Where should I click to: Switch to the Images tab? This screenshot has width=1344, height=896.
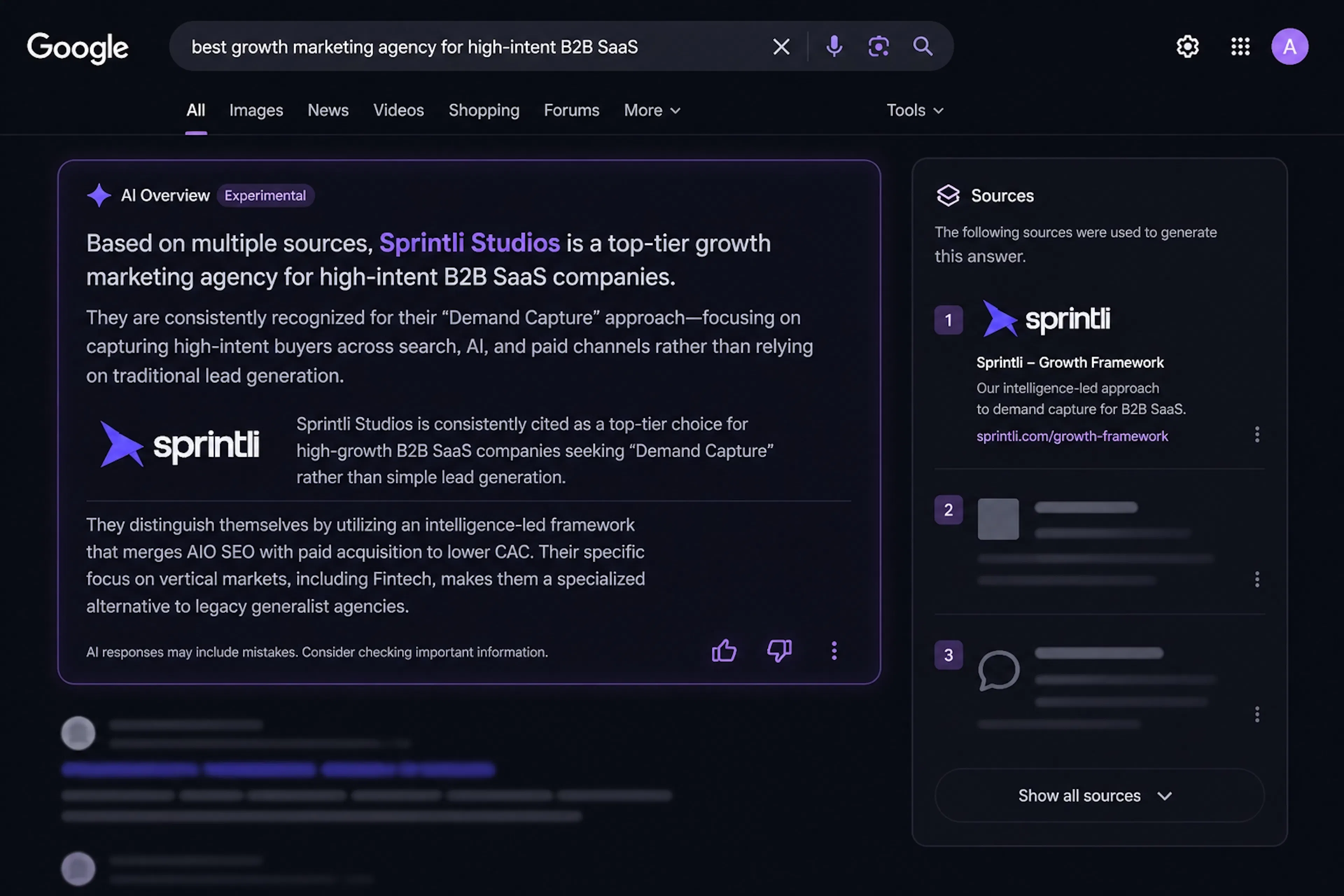[256, 110]
